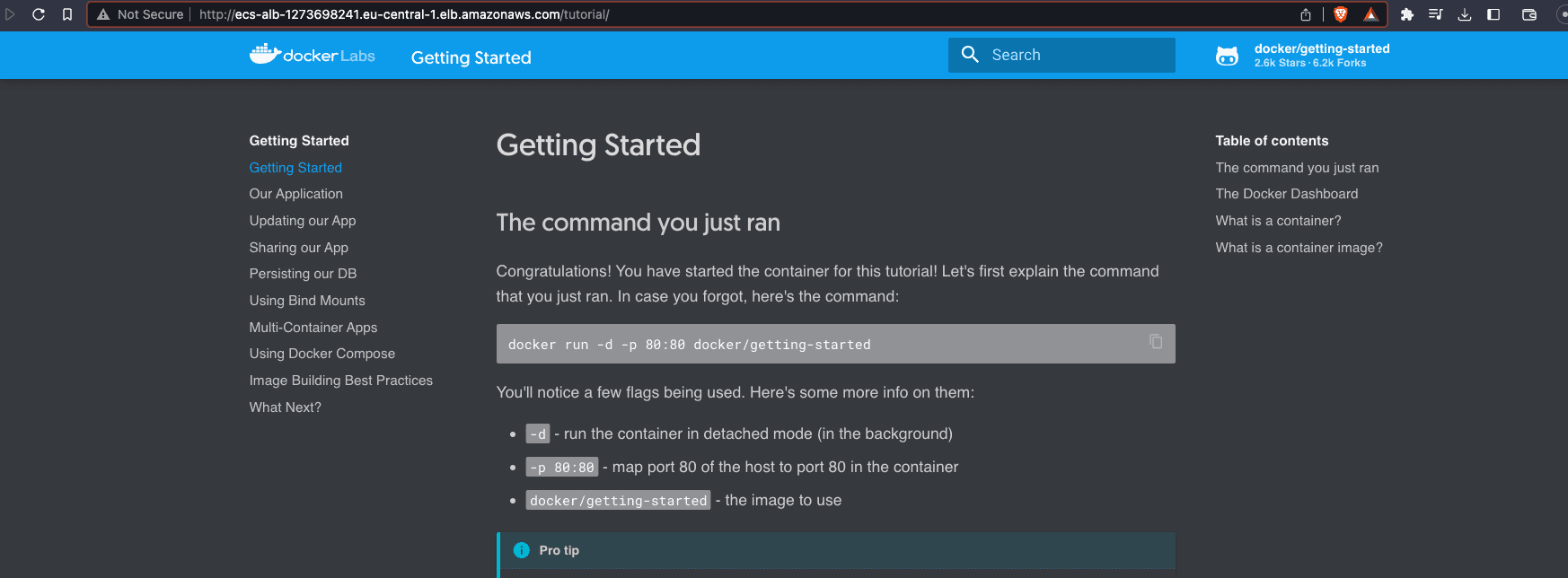This screenshot has width=1568, height=578.
Task: Click the Brave Rewards triangle icon
Action: tap(1370, 14)
